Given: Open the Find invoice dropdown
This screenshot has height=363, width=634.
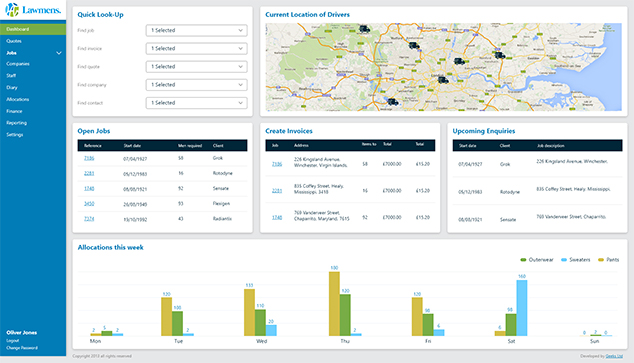Looking at the screenshot, I should pos(197,49).
